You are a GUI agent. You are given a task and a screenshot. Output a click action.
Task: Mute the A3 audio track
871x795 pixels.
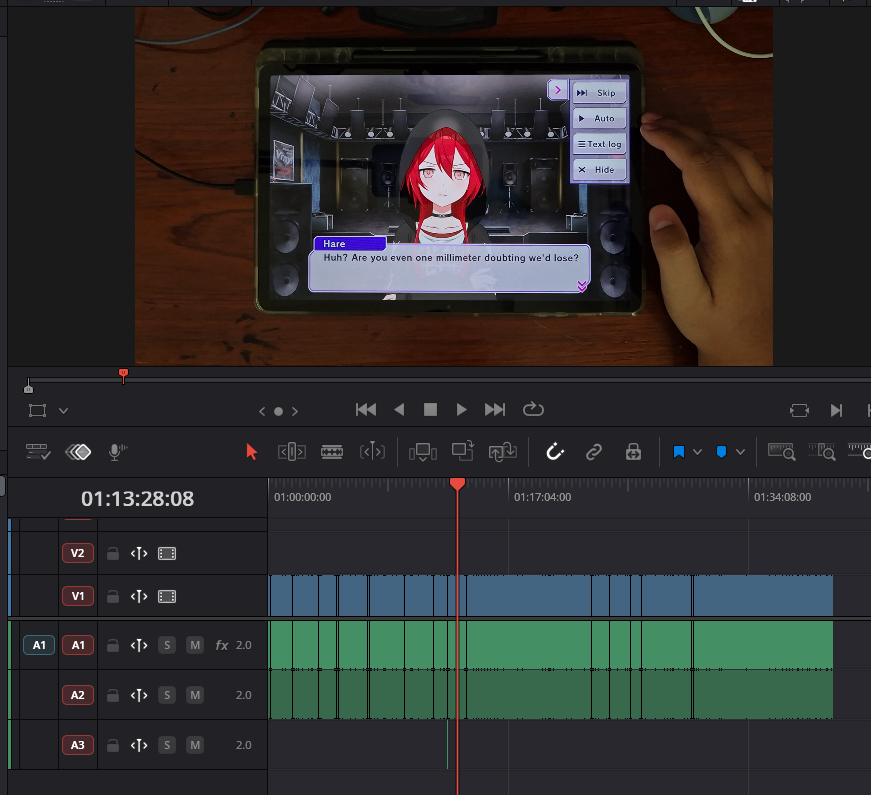[x=195, y=745]
